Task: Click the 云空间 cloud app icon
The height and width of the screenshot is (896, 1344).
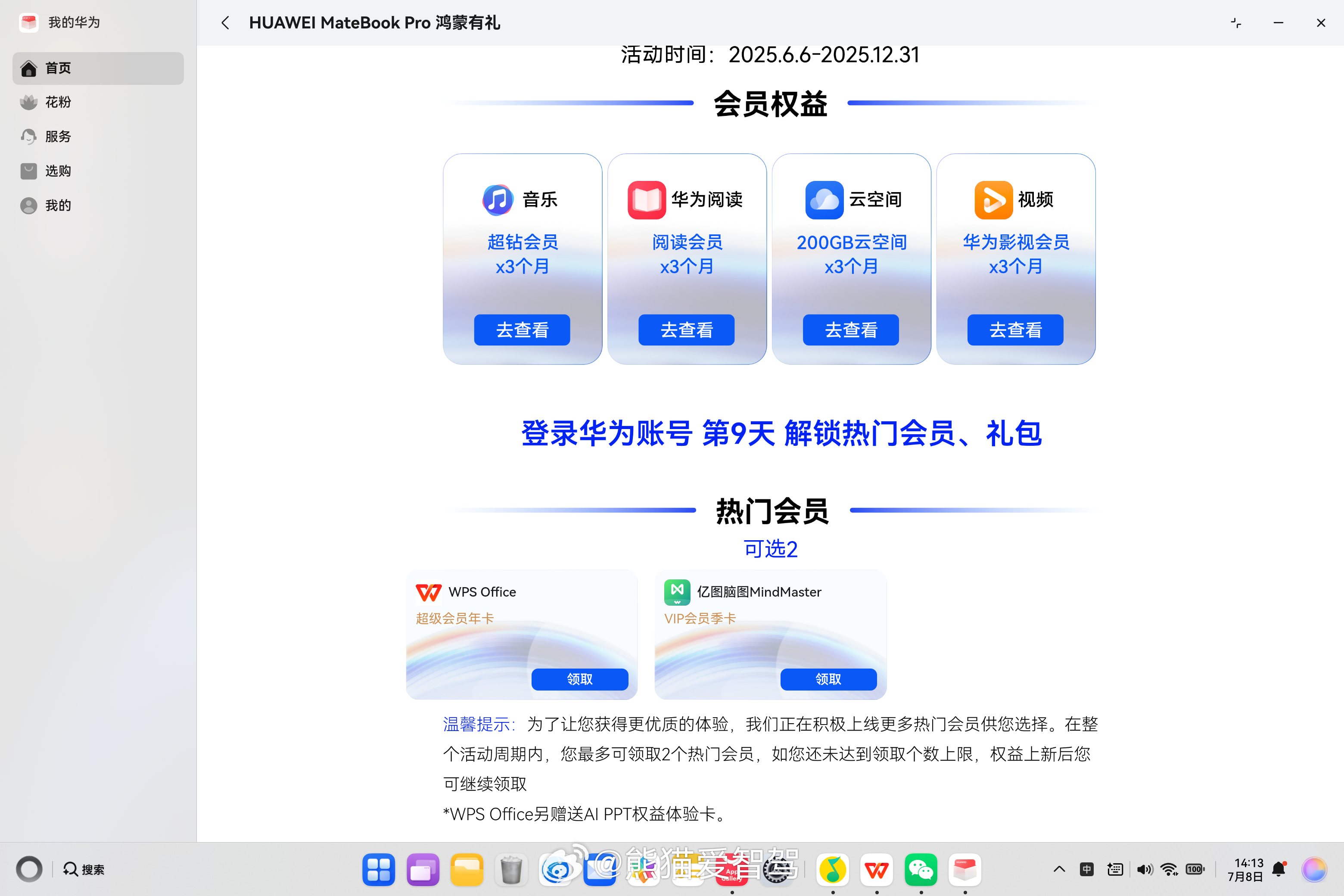Action: pyautogui.click(x=824, y=200)
